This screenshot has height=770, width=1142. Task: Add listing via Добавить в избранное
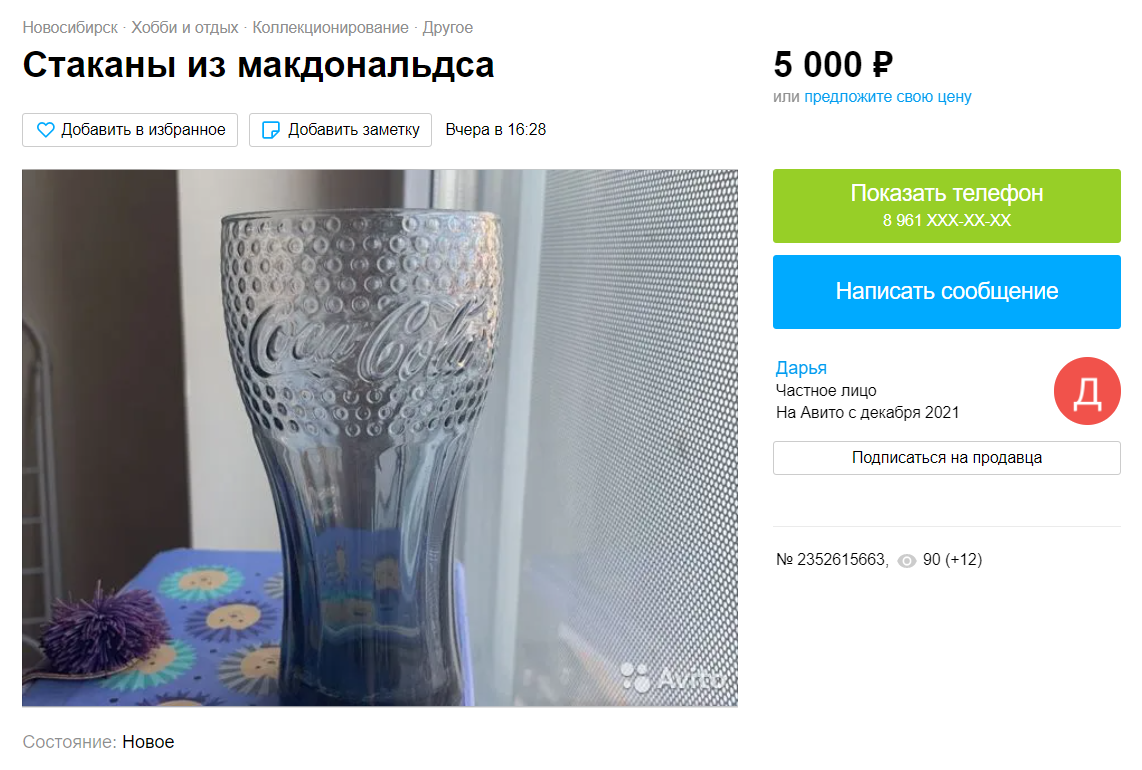[130, 130]
